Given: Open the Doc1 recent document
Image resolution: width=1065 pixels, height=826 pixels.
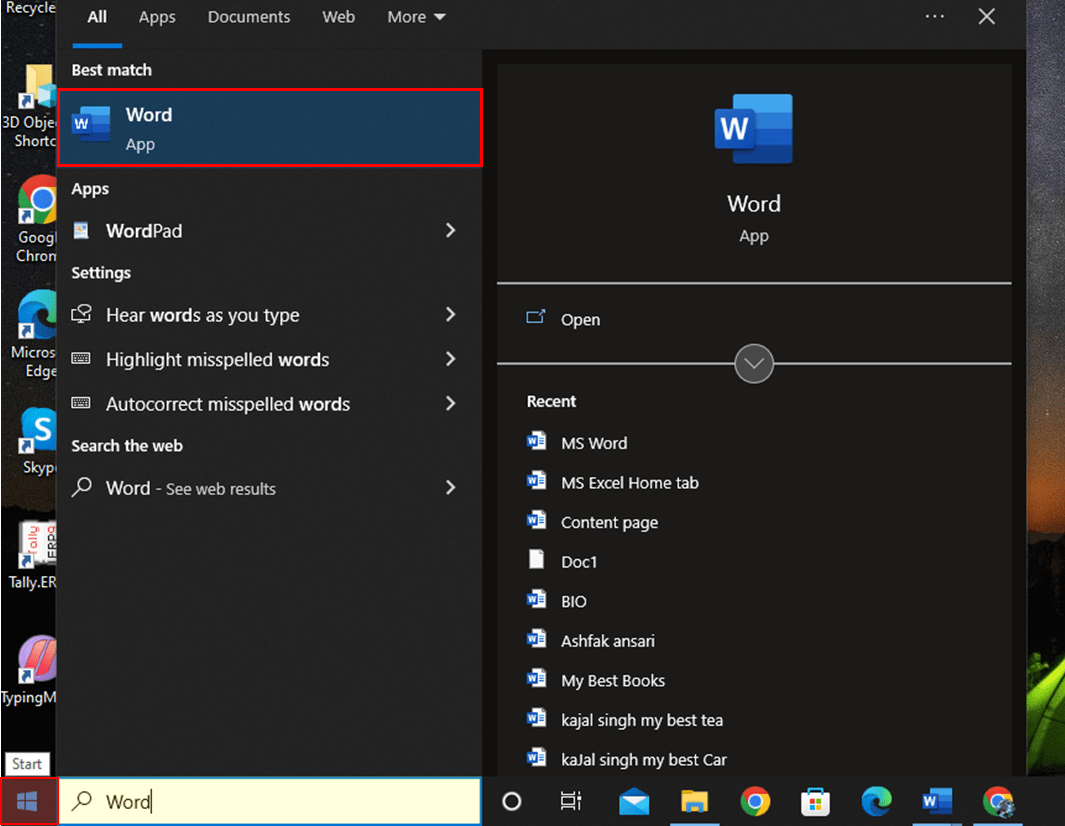Looking at the screenshot, I should point(578,561).
